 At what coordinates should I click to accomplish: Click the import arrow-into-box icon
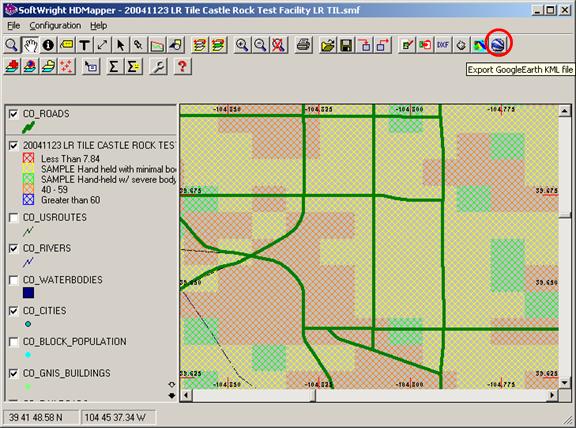[364, 45]
